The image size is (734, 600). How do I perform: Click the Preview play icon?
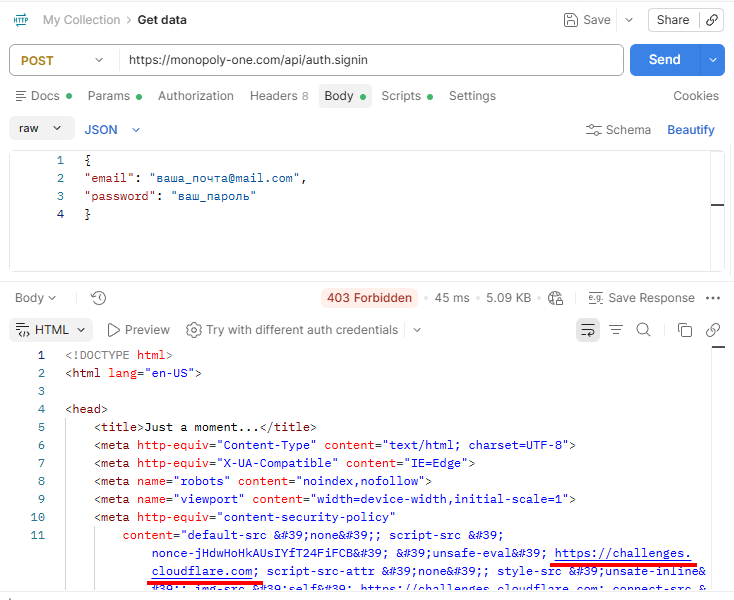[x=113, y=330]
